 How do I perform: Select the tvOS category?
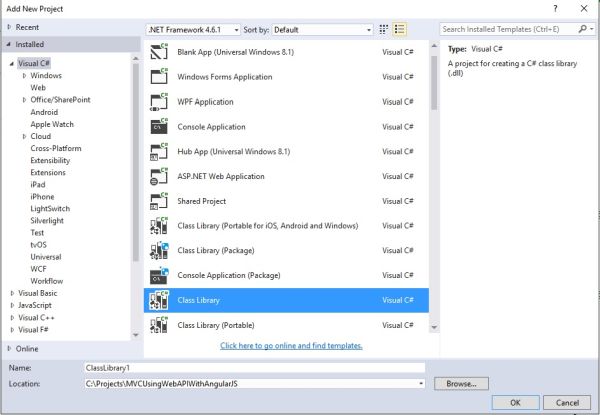(x=38, y=245)
